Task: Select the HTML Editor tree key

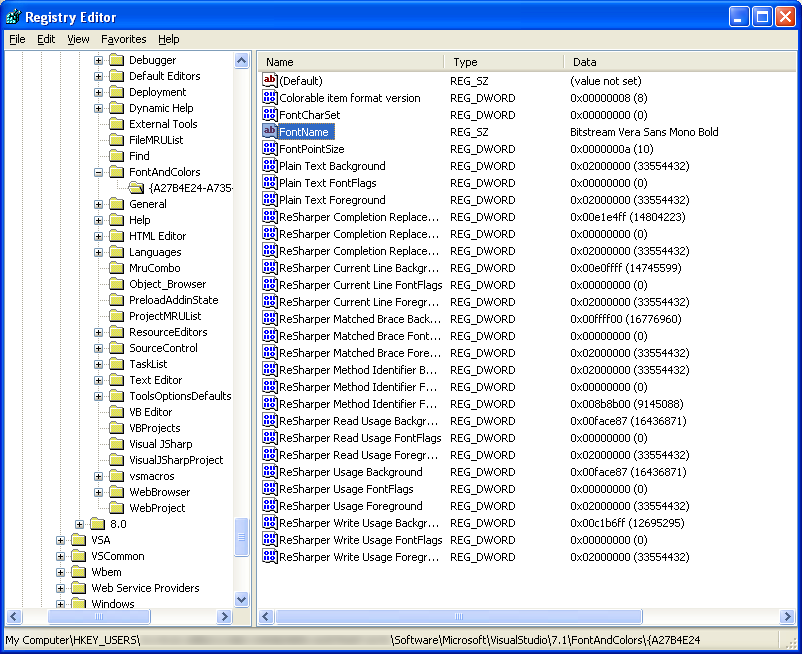Action: click(x=157, y=236)
